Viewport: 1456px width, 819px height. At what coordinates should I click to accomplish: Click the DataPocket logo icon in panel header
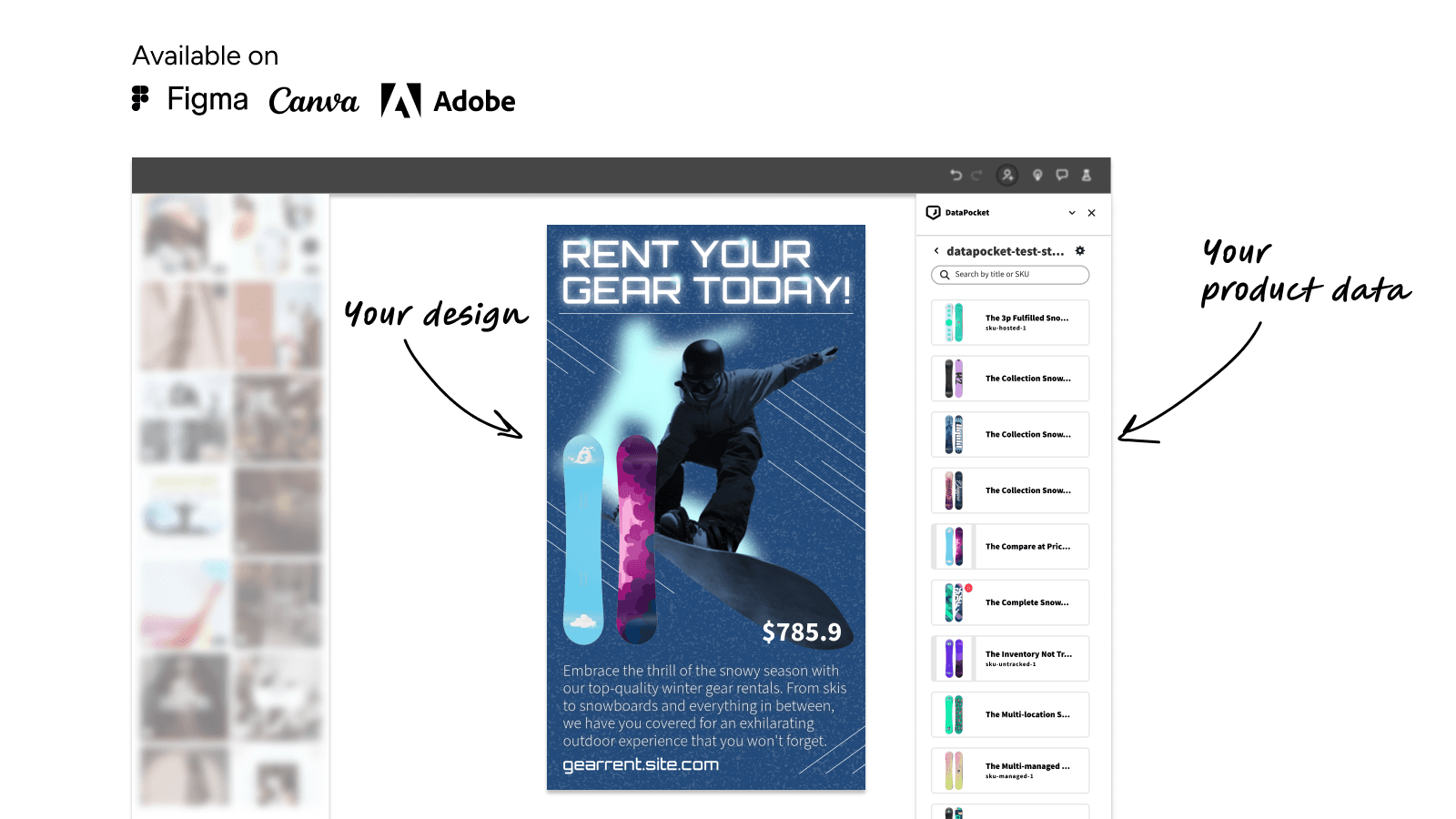pos(933,213)
